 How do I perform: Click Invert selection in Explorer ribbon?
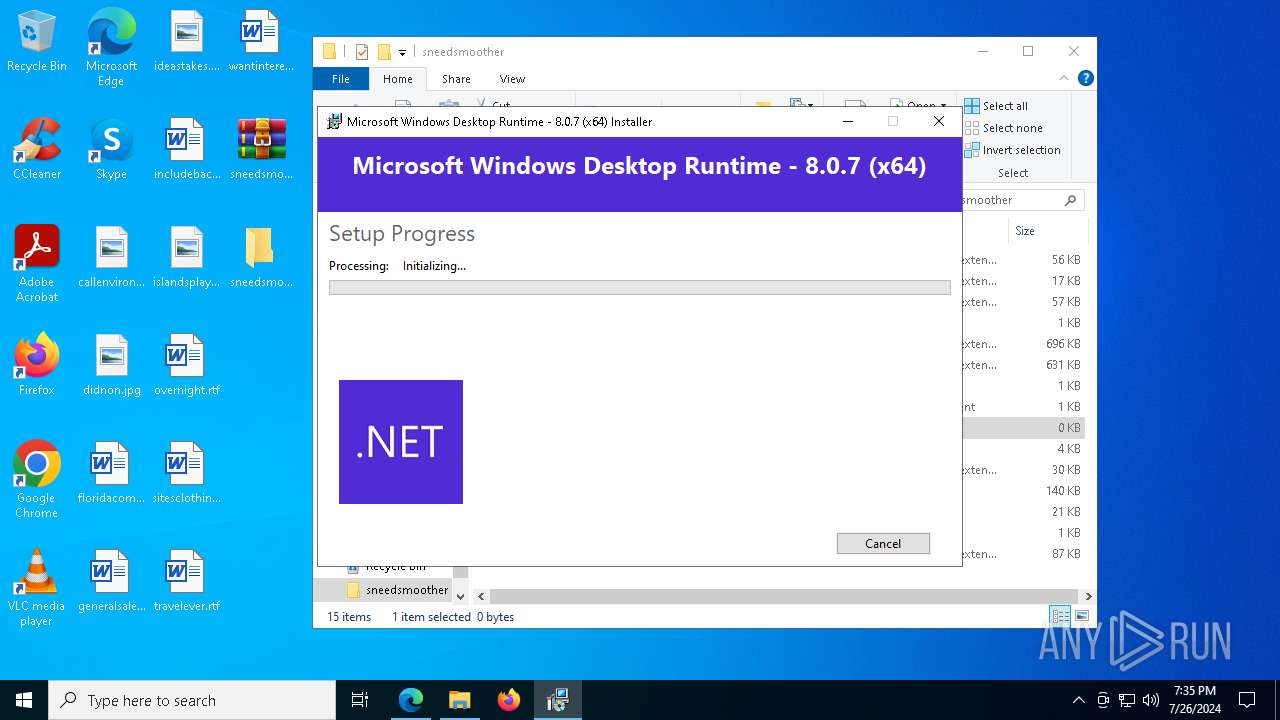point(1012,150)
